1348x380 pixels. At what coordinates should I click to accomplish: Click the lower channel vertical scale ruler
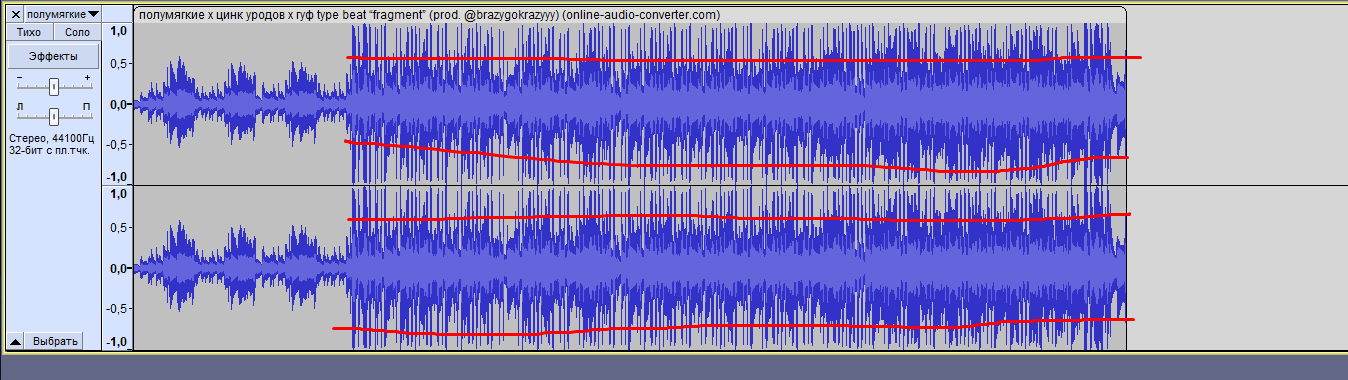118,268
